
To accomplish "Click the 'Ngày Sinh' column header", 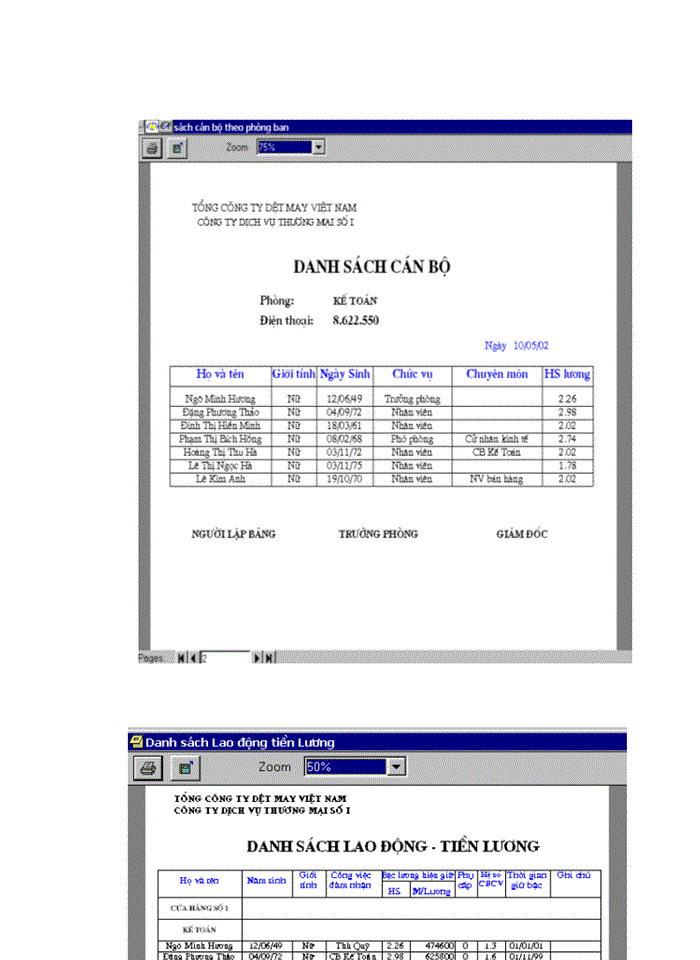I will [x=345, y=374].
